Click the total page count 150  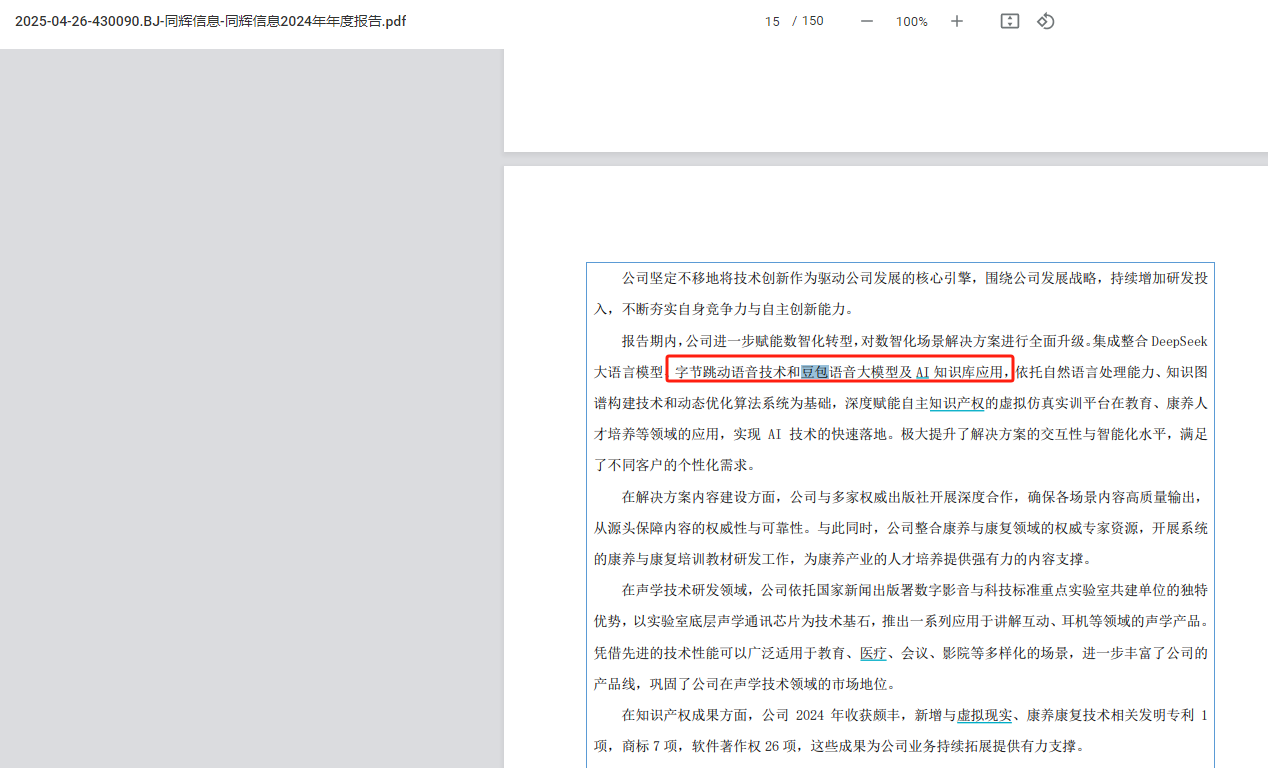(813, 21)
